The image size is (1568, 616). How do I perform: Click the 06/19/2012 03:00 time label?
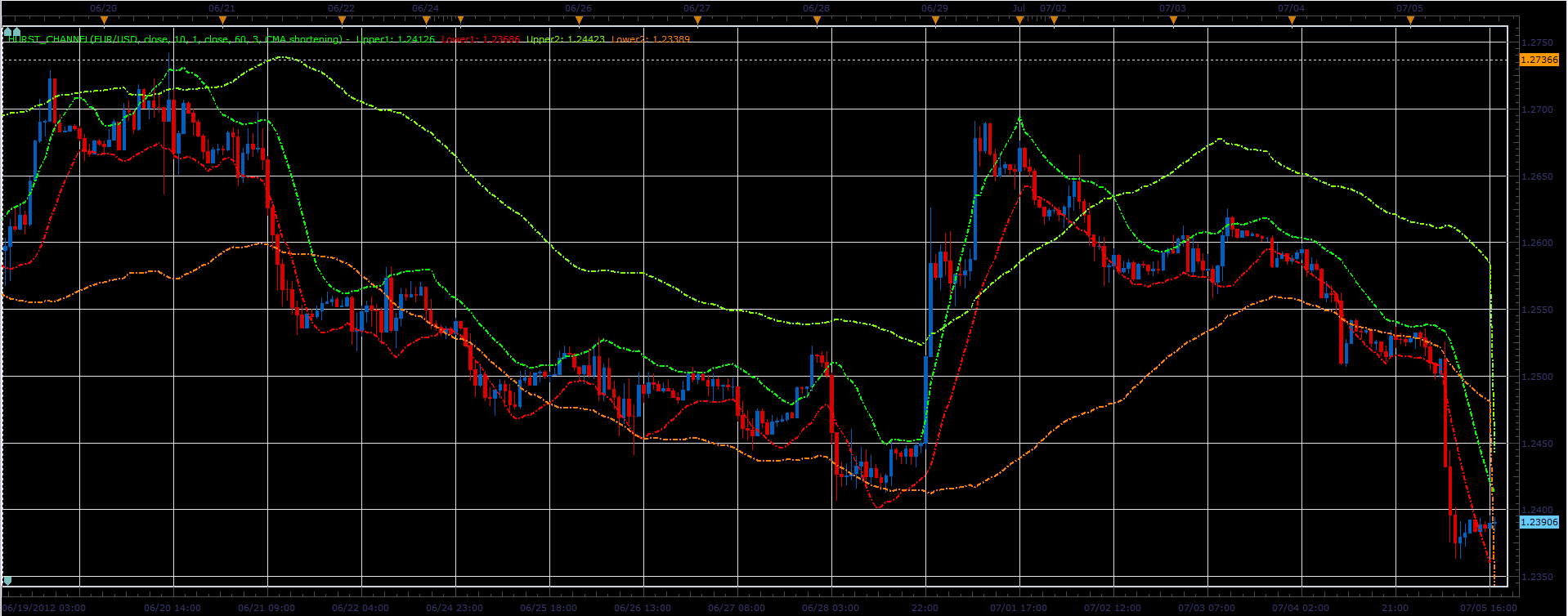tap(46, 608)
